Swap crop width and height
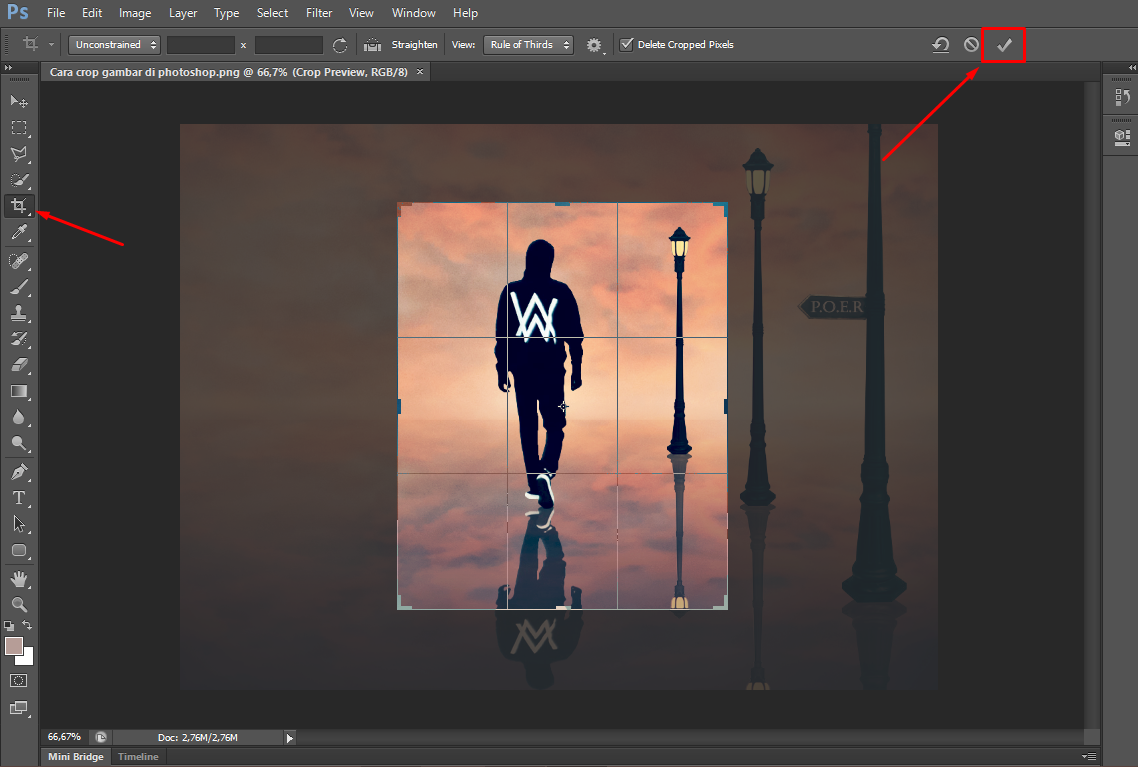 click(340, 45)
